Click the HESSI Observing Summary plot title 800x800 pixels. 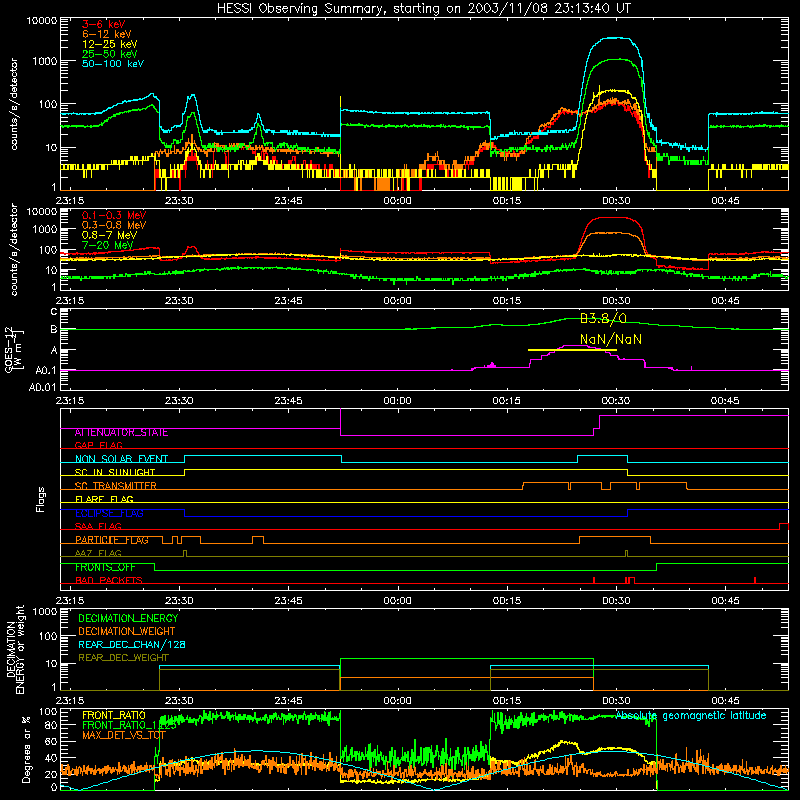coord(424,8)
